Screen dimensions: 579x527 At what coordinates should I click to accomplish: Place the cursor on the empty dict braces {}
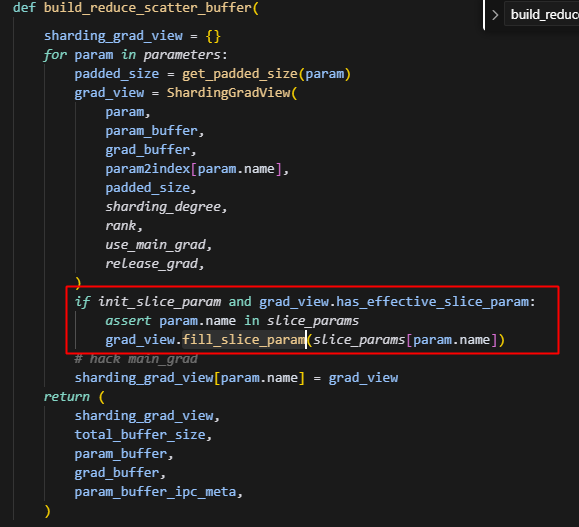[213, 36]
